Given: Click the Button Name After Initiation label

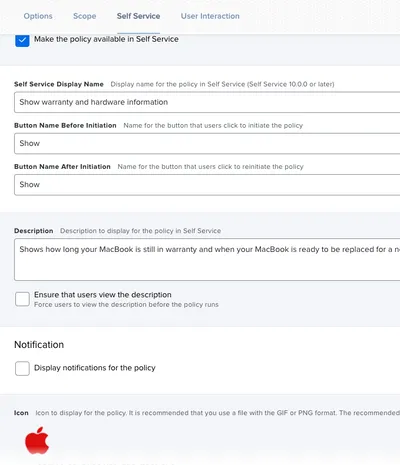Looking at the screenshot, I should click(62, 166).
